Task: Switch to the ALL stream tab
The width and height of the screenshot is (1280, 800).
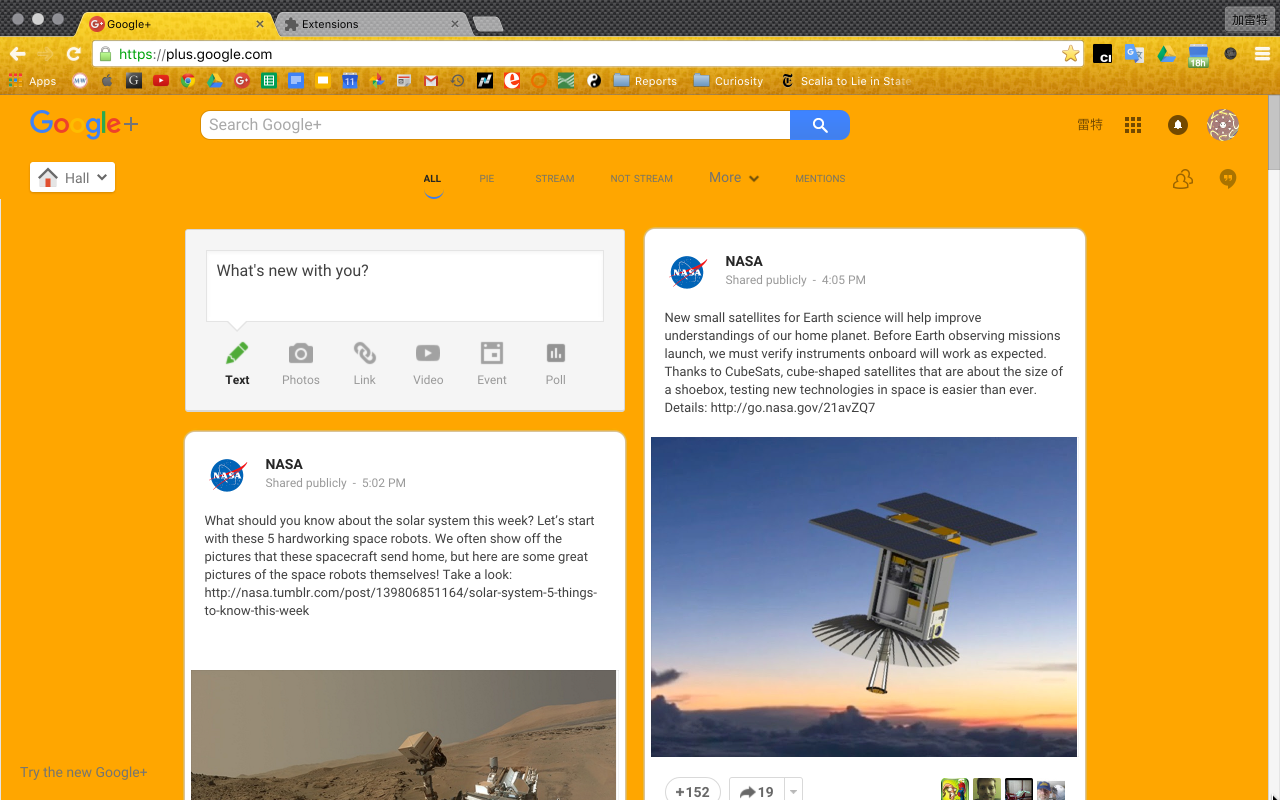Action: [432, 179]
